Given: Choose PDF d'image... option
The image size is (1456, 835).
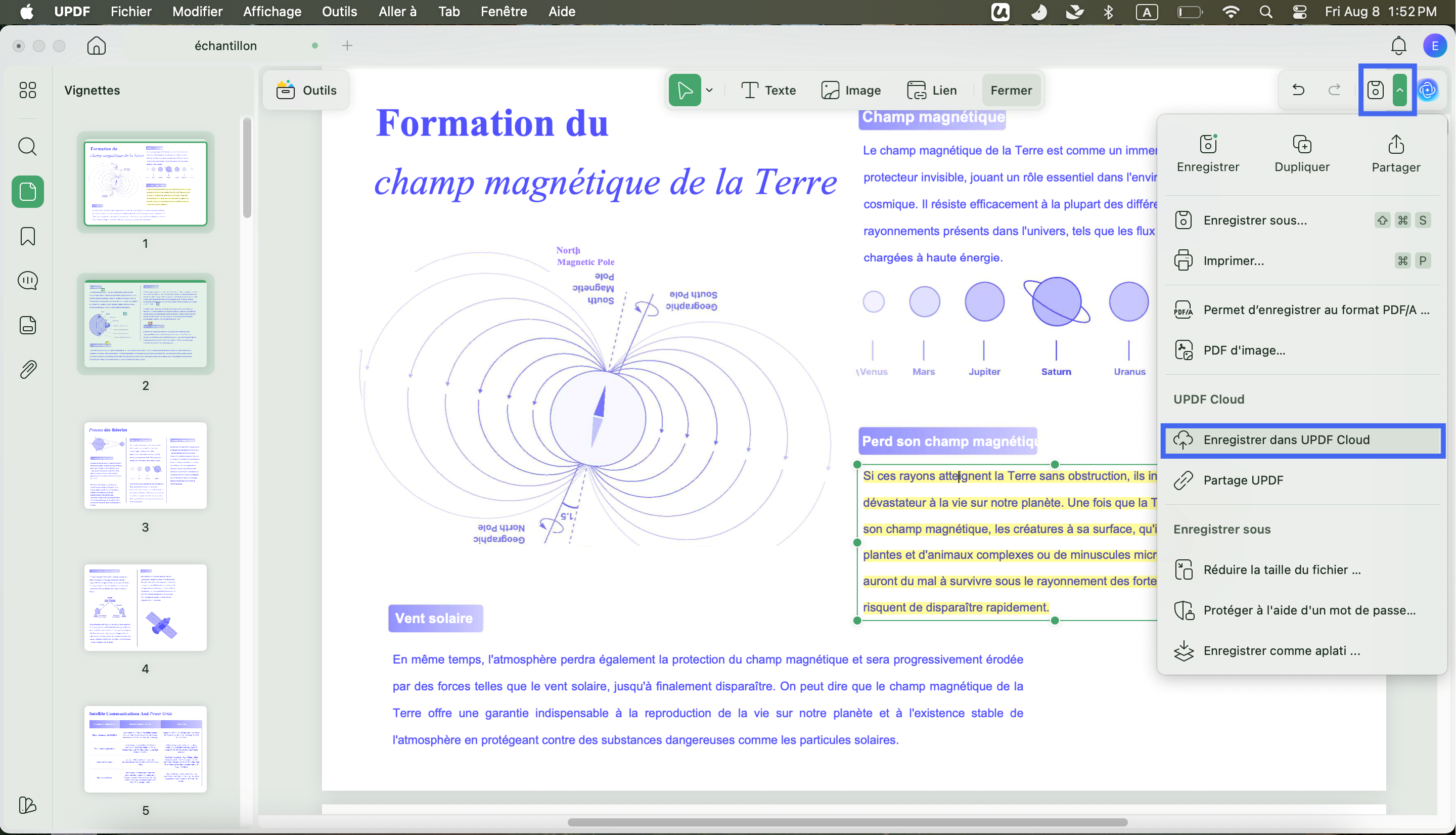Looking at the screenshot, I should (x=1302, y=350).
